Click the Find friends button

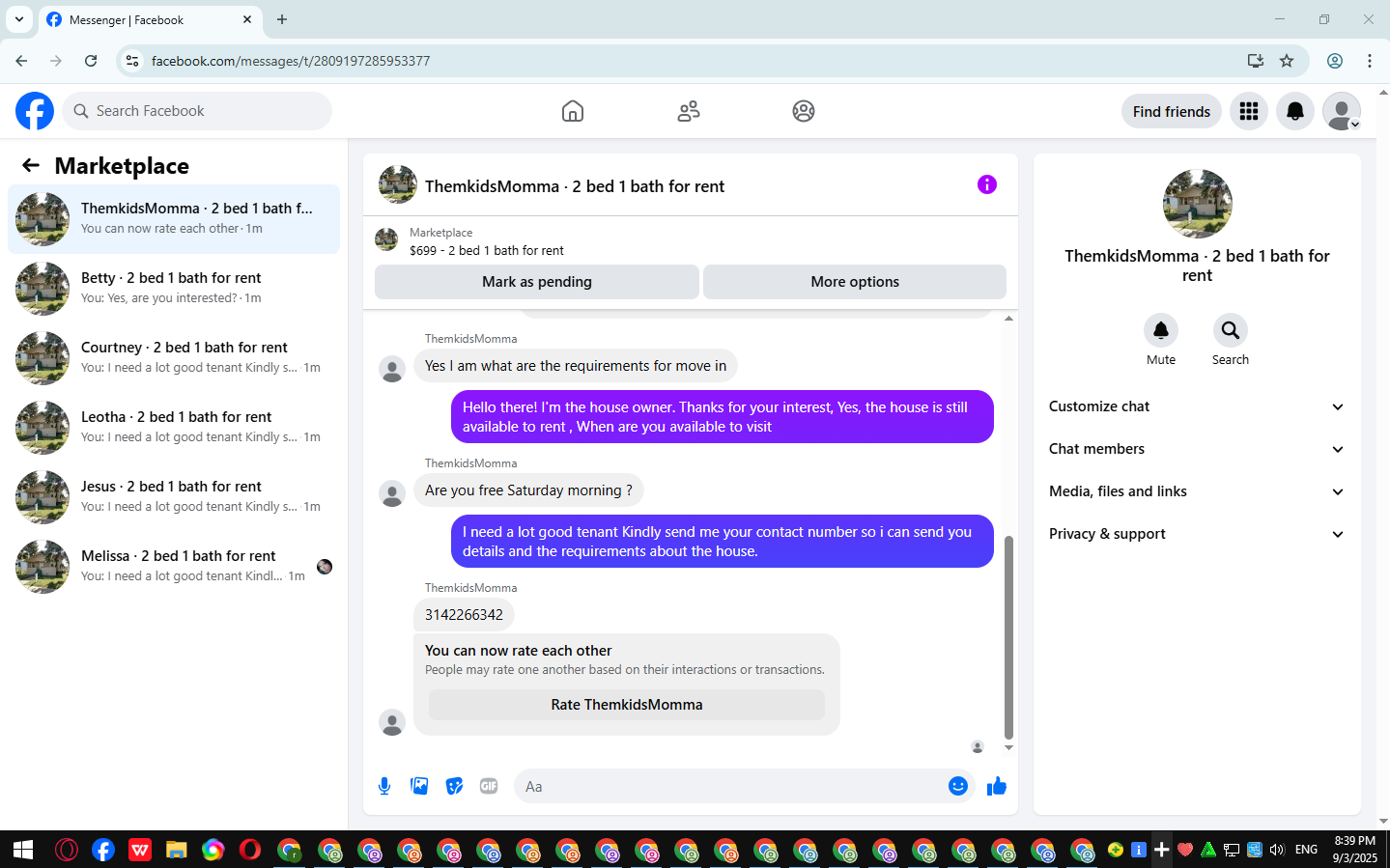(x=1172, y=111)
